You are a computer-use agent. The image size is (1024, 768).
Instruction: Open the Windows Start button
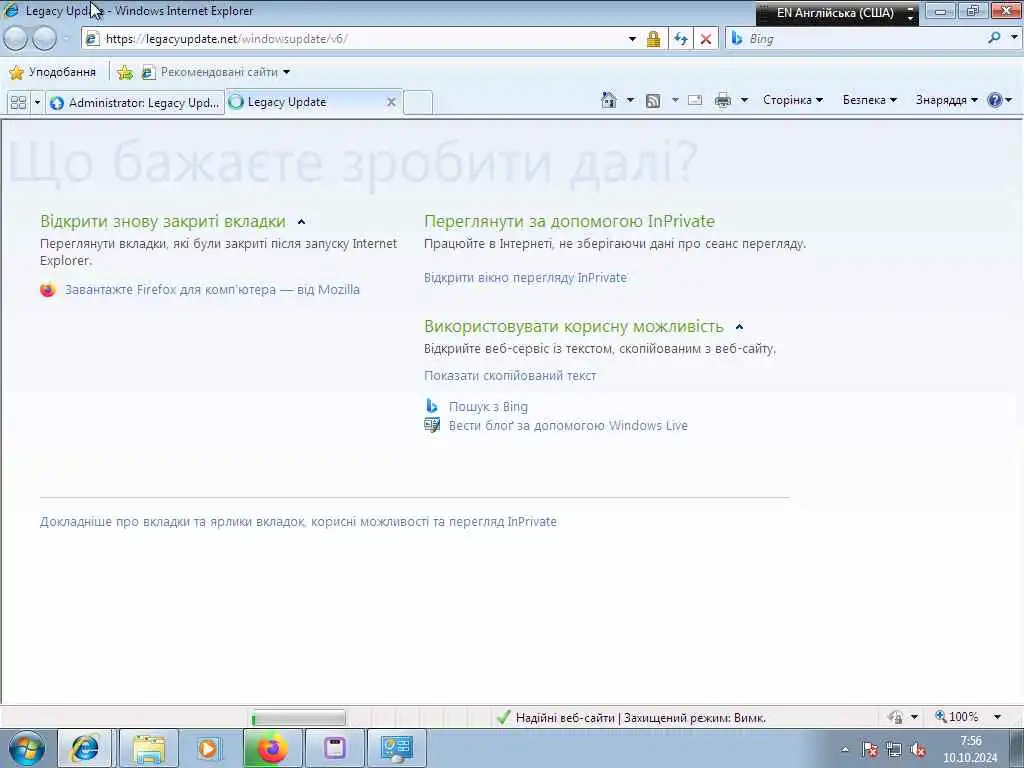point(27,748)
